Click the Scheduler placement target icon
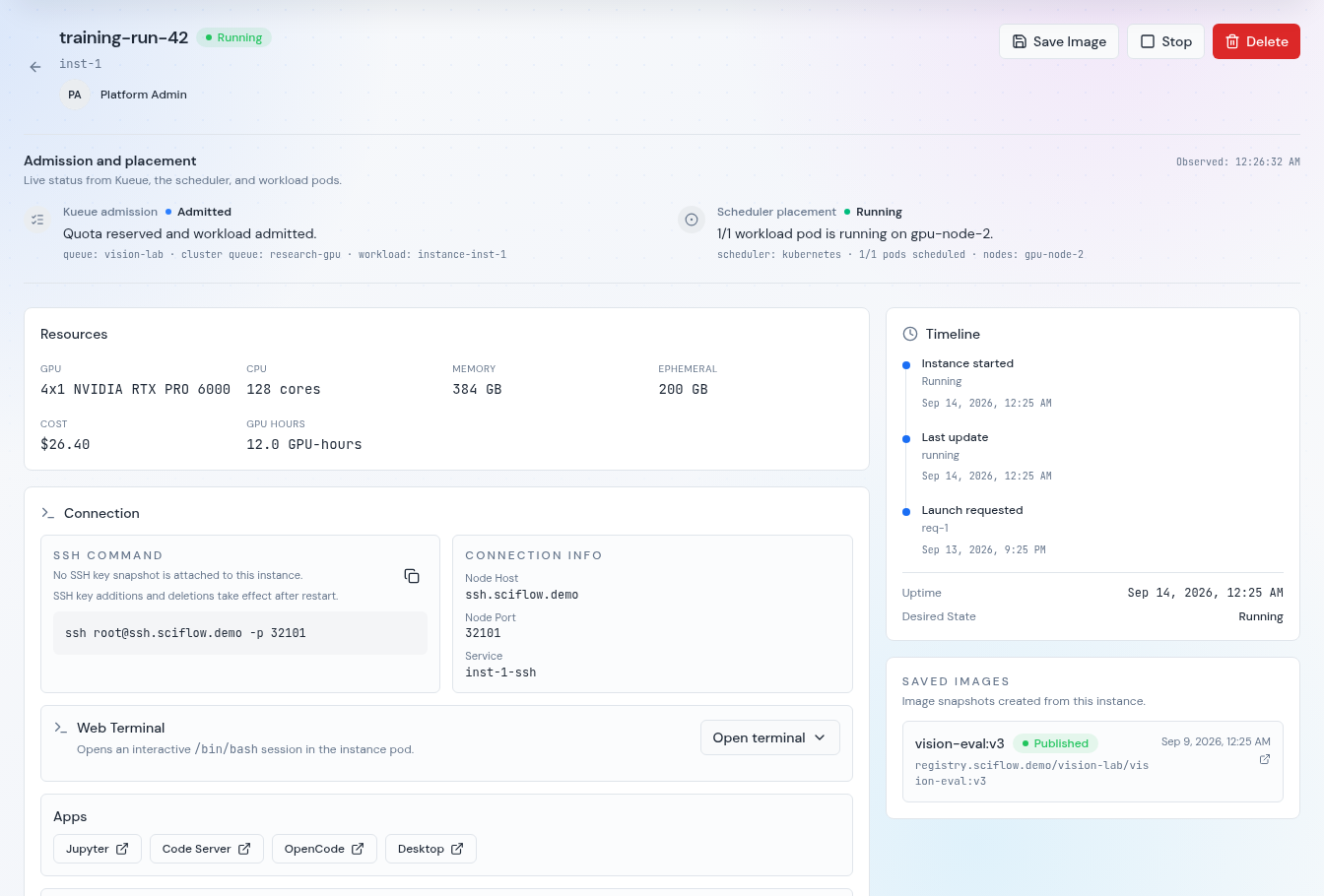Screen dimensions: 1324x896 coord(692,220)
